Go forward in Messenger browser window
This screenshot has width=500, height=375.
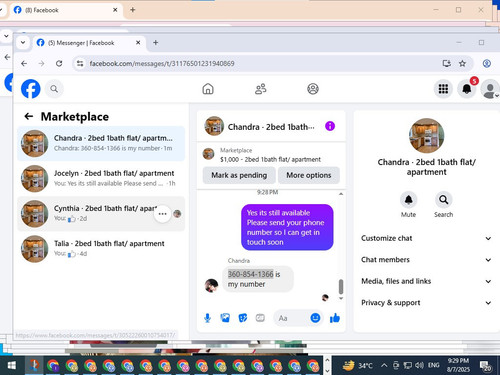(x=41, y=63)
